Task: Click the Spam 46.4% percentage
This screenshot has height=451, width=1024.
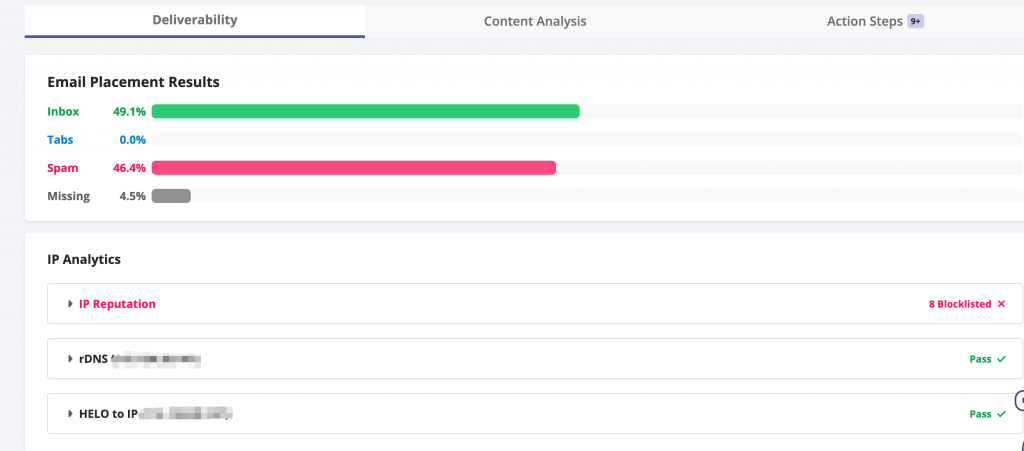Action: [129, 168]
